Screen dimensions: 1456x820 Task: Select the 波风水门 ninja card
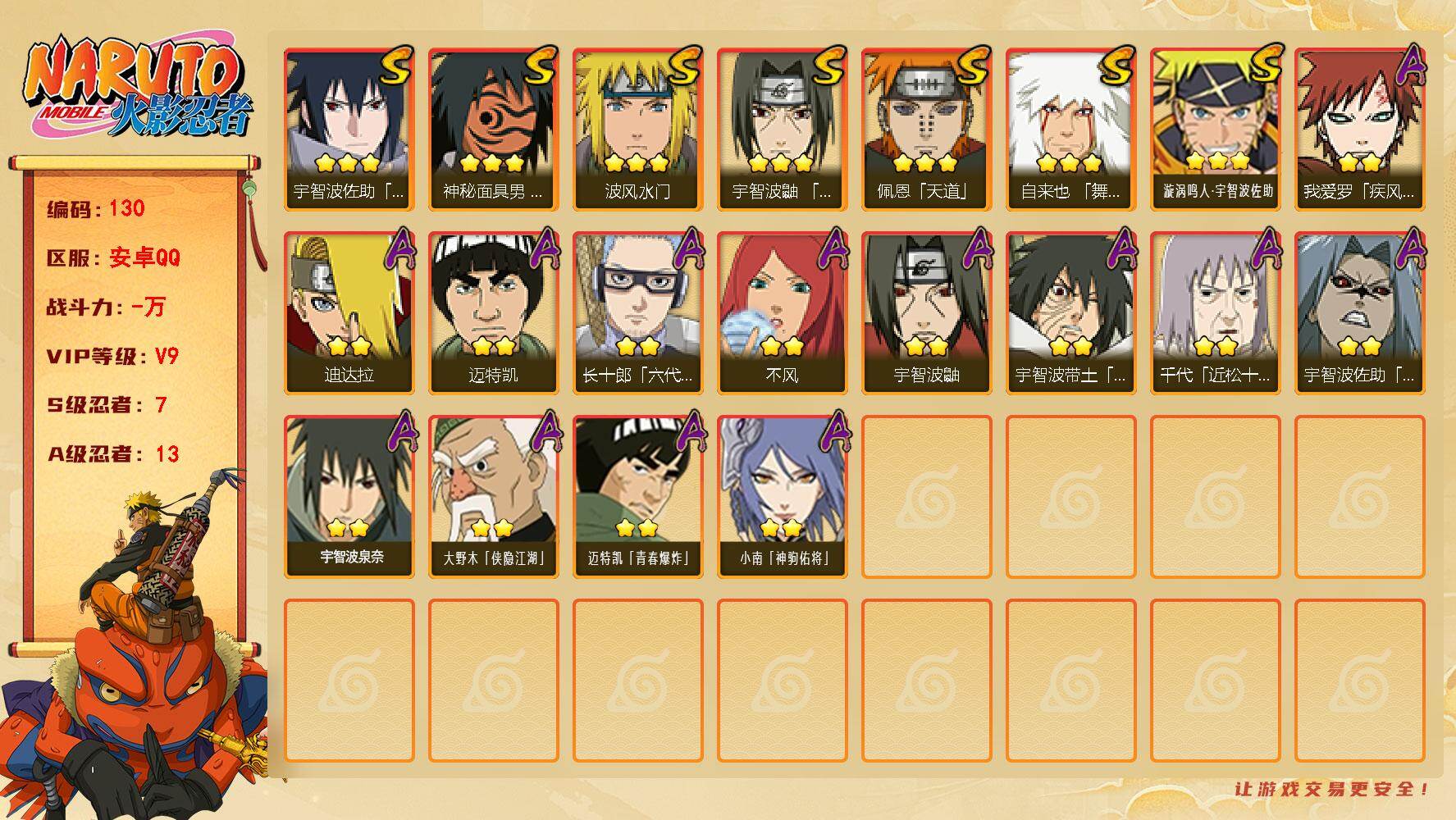point(637,130)
